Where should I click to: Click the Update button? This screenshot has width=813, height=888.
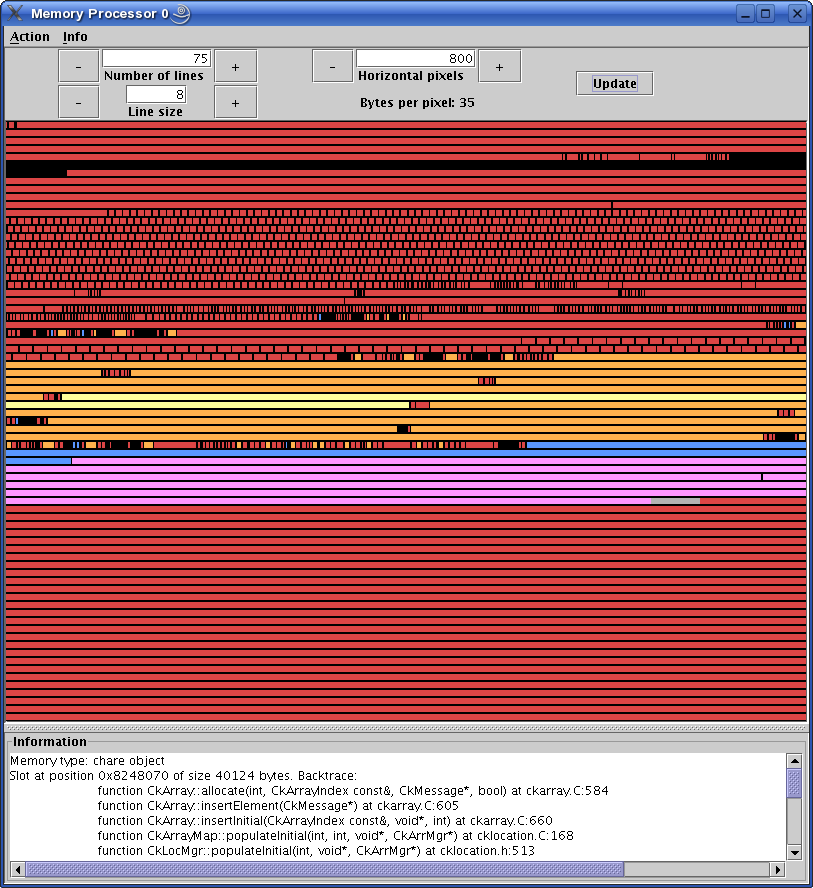614,84
